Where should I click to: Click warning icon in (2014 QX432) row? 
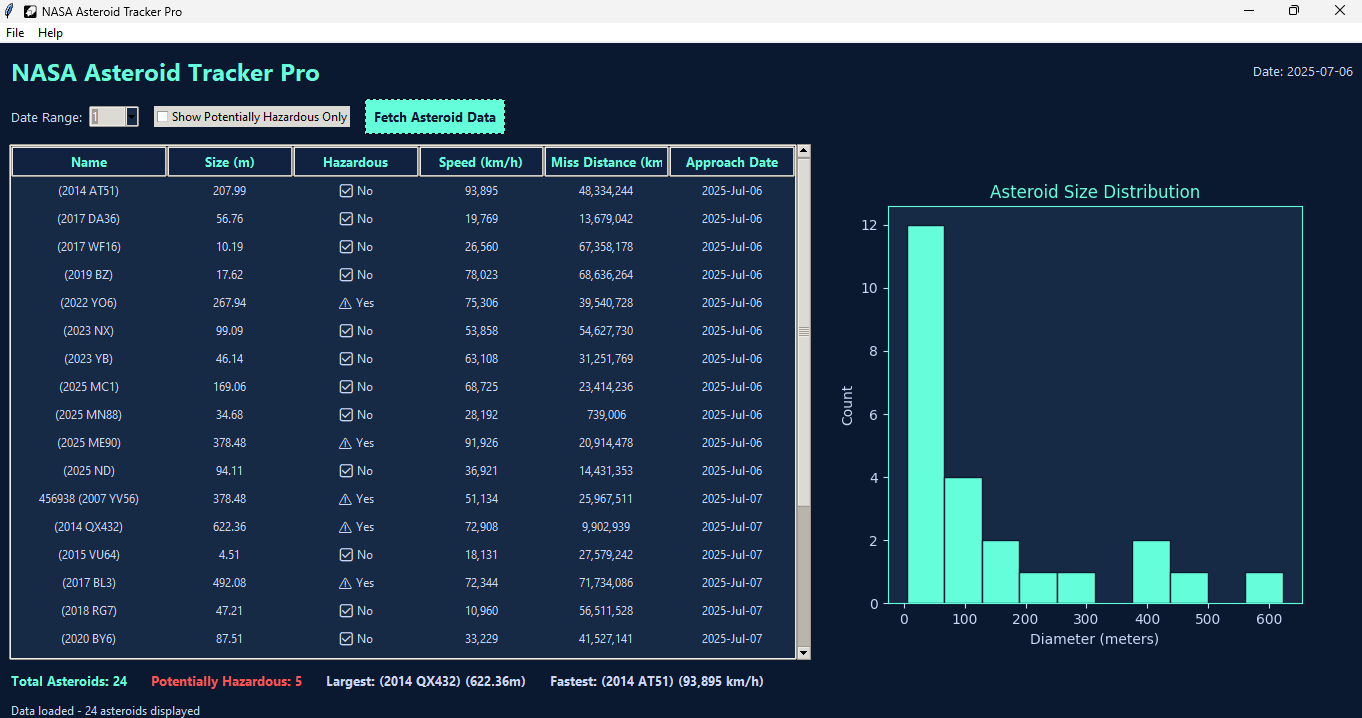345,527
